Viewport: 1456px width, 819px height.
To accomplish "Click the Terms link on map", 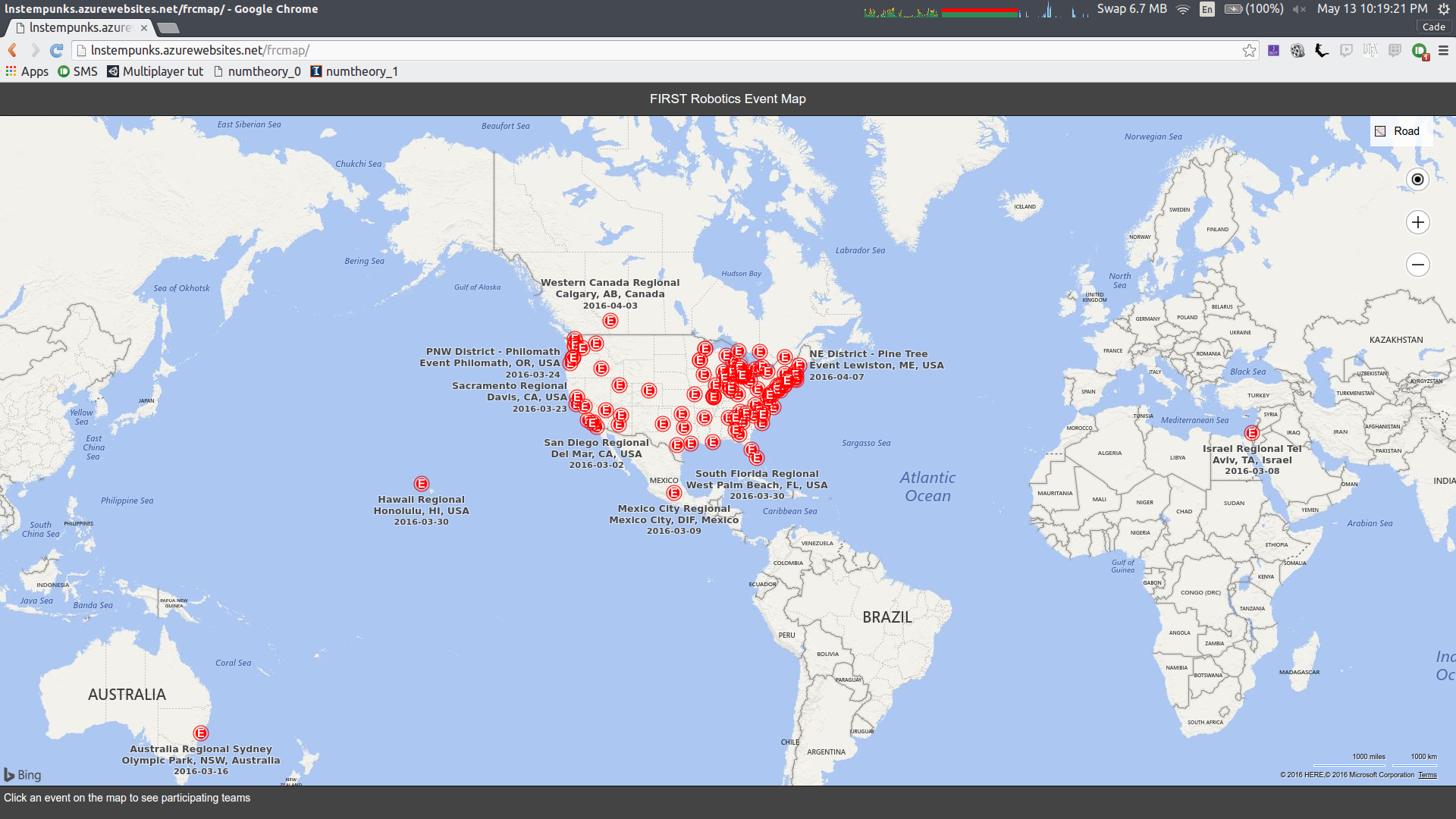I will [1427, 775].
